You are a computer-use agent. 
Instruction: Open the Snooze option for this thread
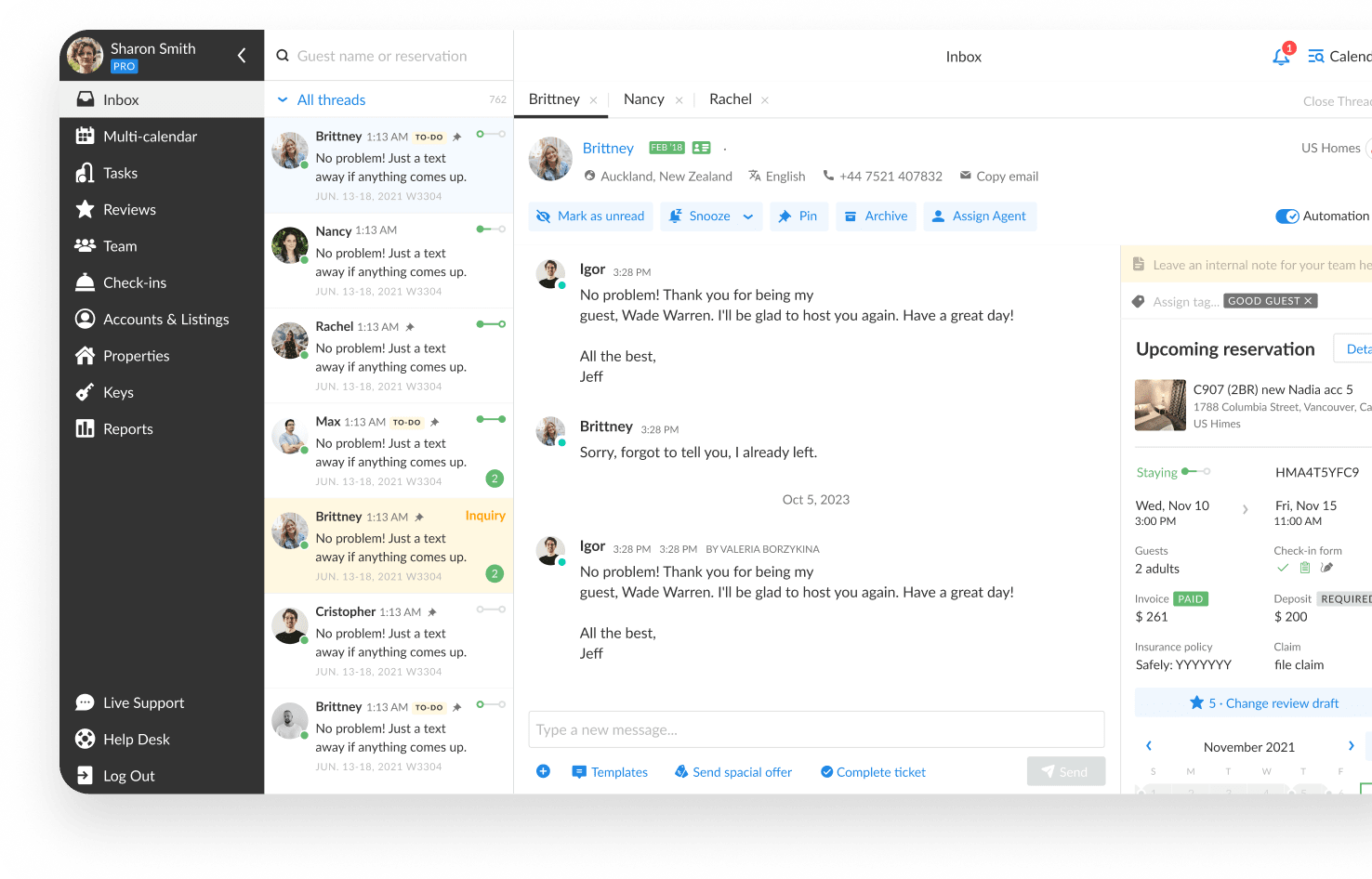[x=709, y=216]
